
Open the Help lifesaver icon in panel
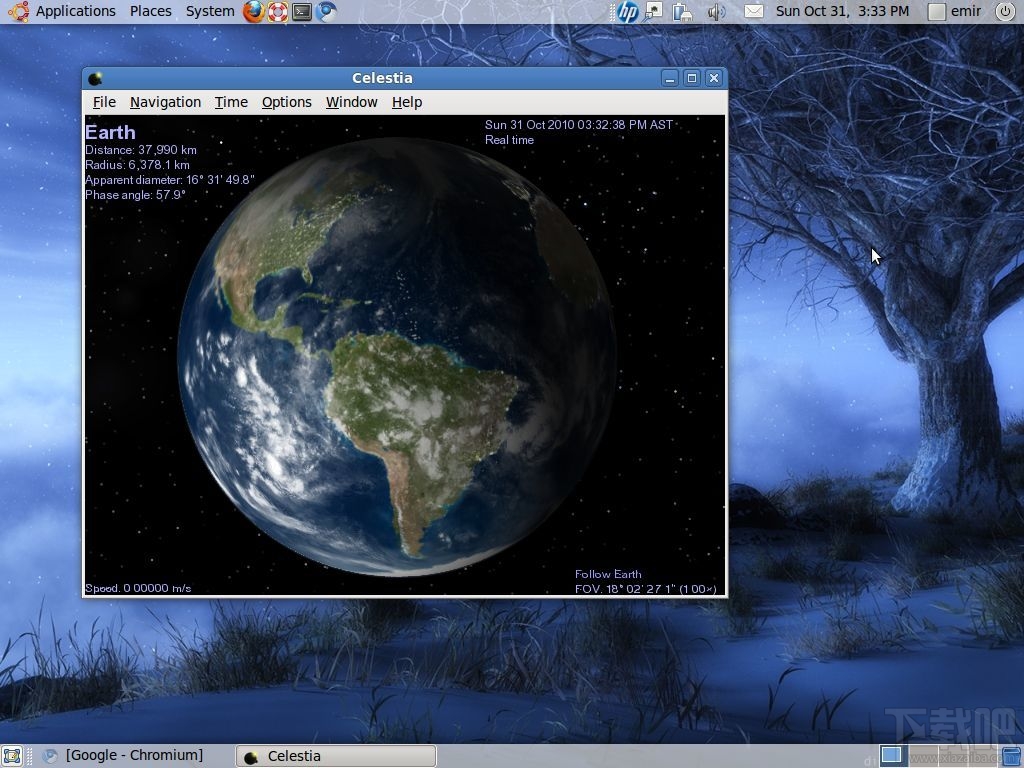[x=278, y=12]
